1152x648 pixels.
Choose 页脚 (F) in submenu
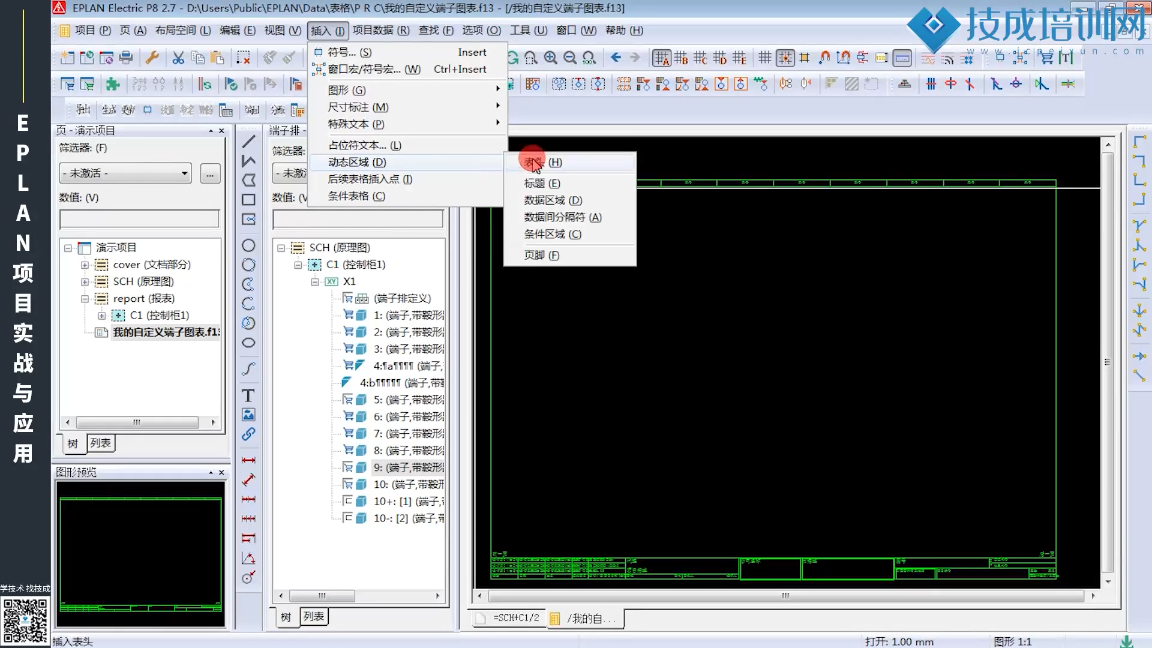[x=569, y=255]
